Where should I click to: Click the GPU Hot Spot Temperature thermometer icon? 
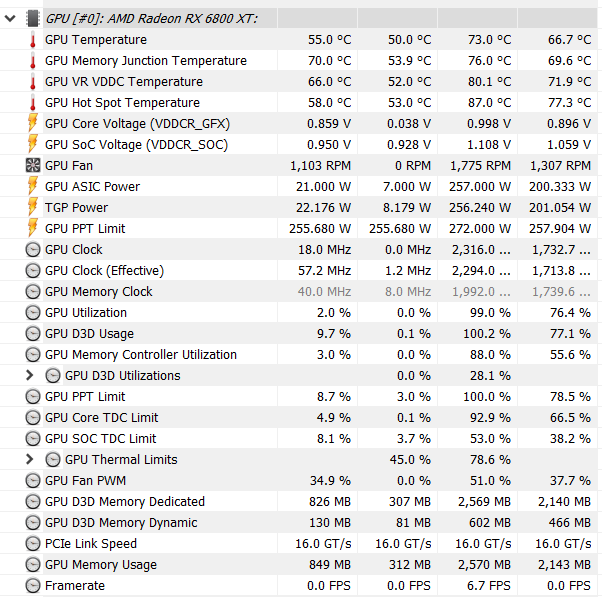tap(33, 103)
